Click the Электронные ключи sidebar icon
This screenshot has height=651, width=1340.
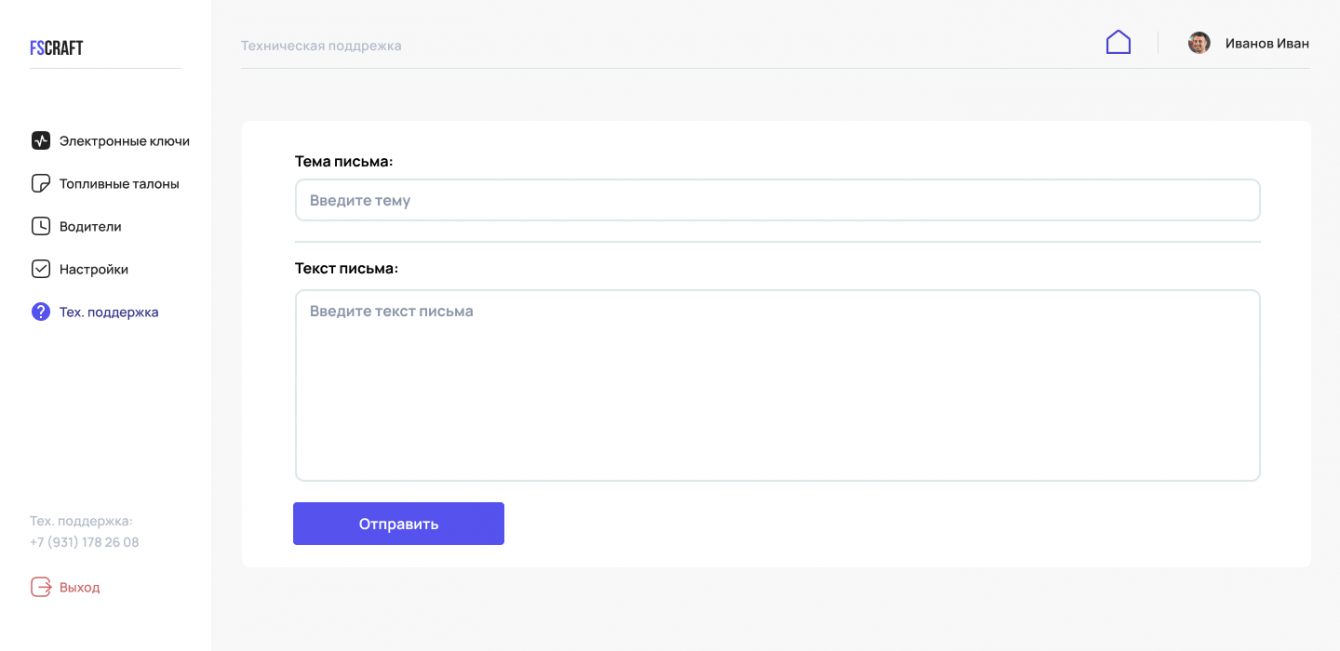pyautogui.click(x=40, y=141)
